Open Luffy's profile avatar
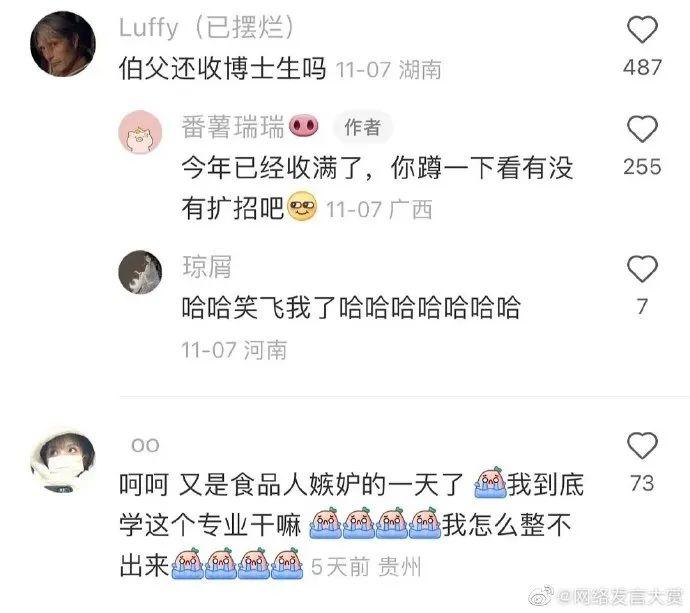Viewport: 690px width, 613px height. [63, 44]
